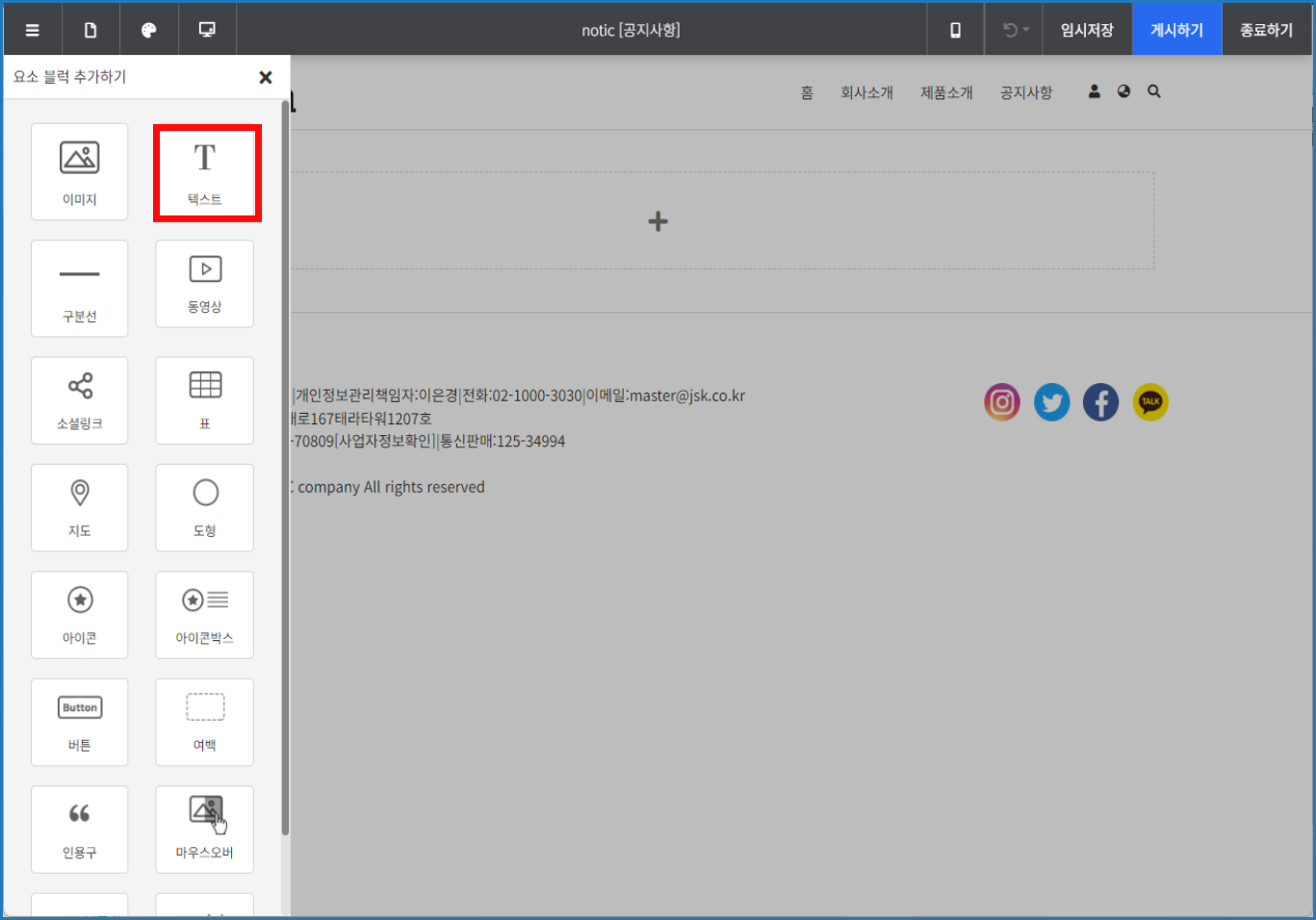The height and width of the screenshot is (920, 1316).
Task: Insert a social link (소셜링크) block
Action: click(x=79, y=399)
